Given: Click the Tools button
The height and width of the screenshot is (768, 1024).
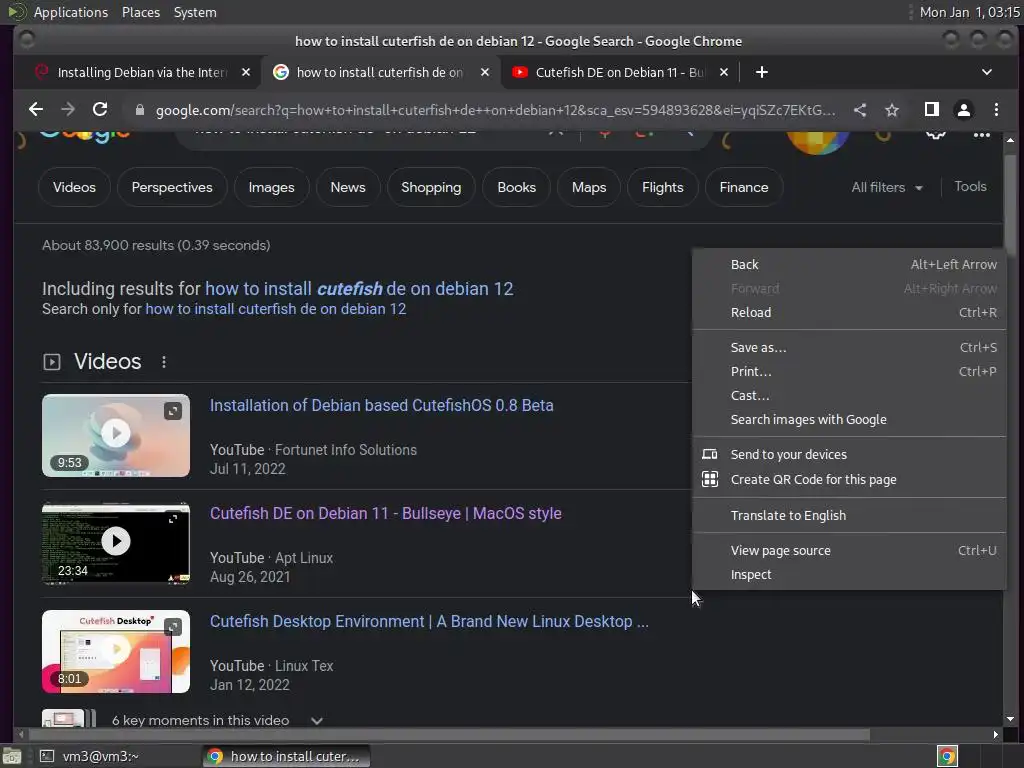Looking at the screenshot, I should (970, 187).
